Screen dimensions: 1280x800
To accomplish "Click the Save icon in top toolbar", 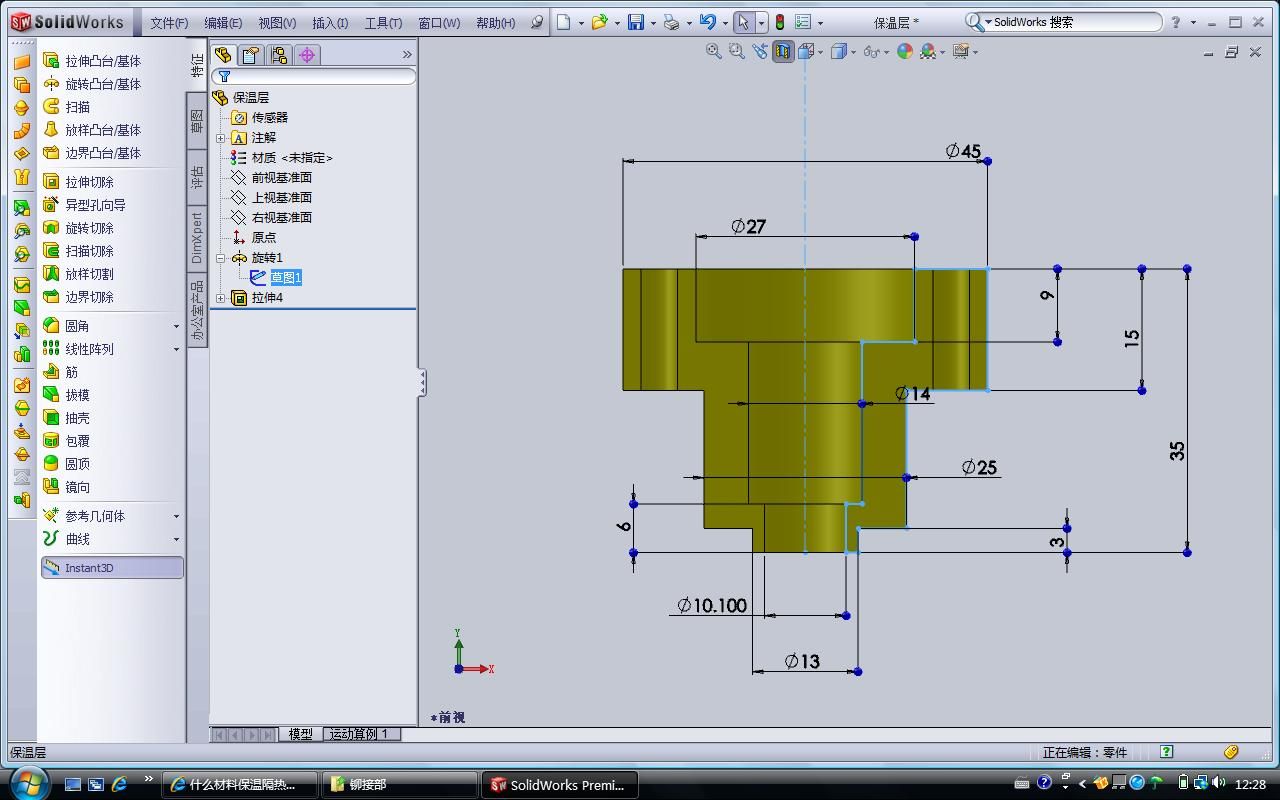I will pyautogui.click(x=635, y=22).
